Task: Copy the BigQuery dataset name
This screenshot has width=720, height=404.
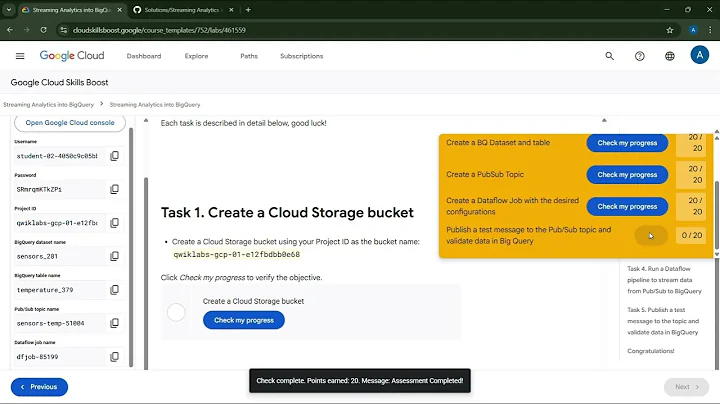Action: click(114, 256)
